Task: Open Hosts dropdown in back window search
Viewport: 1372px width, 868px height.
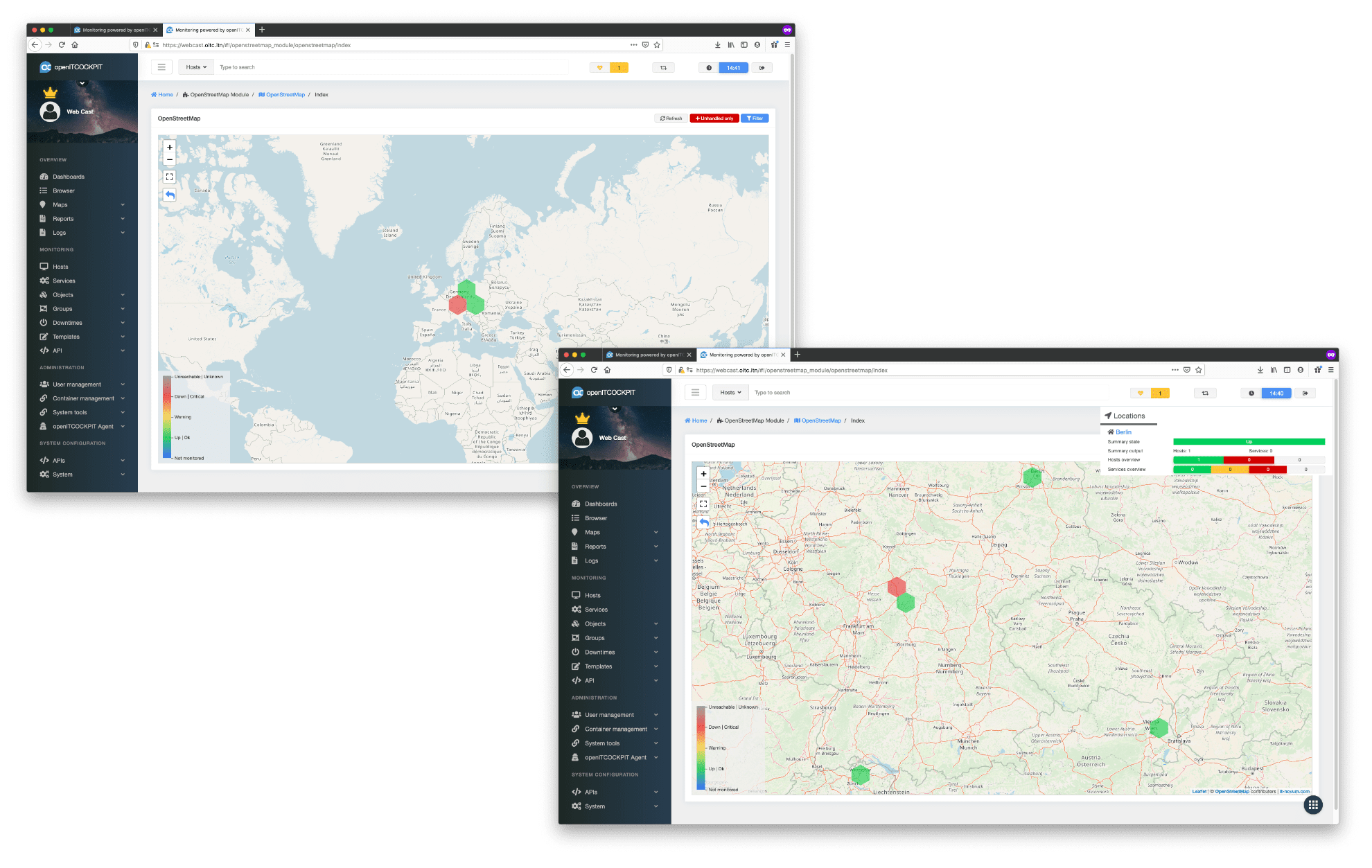Action: 196,67
